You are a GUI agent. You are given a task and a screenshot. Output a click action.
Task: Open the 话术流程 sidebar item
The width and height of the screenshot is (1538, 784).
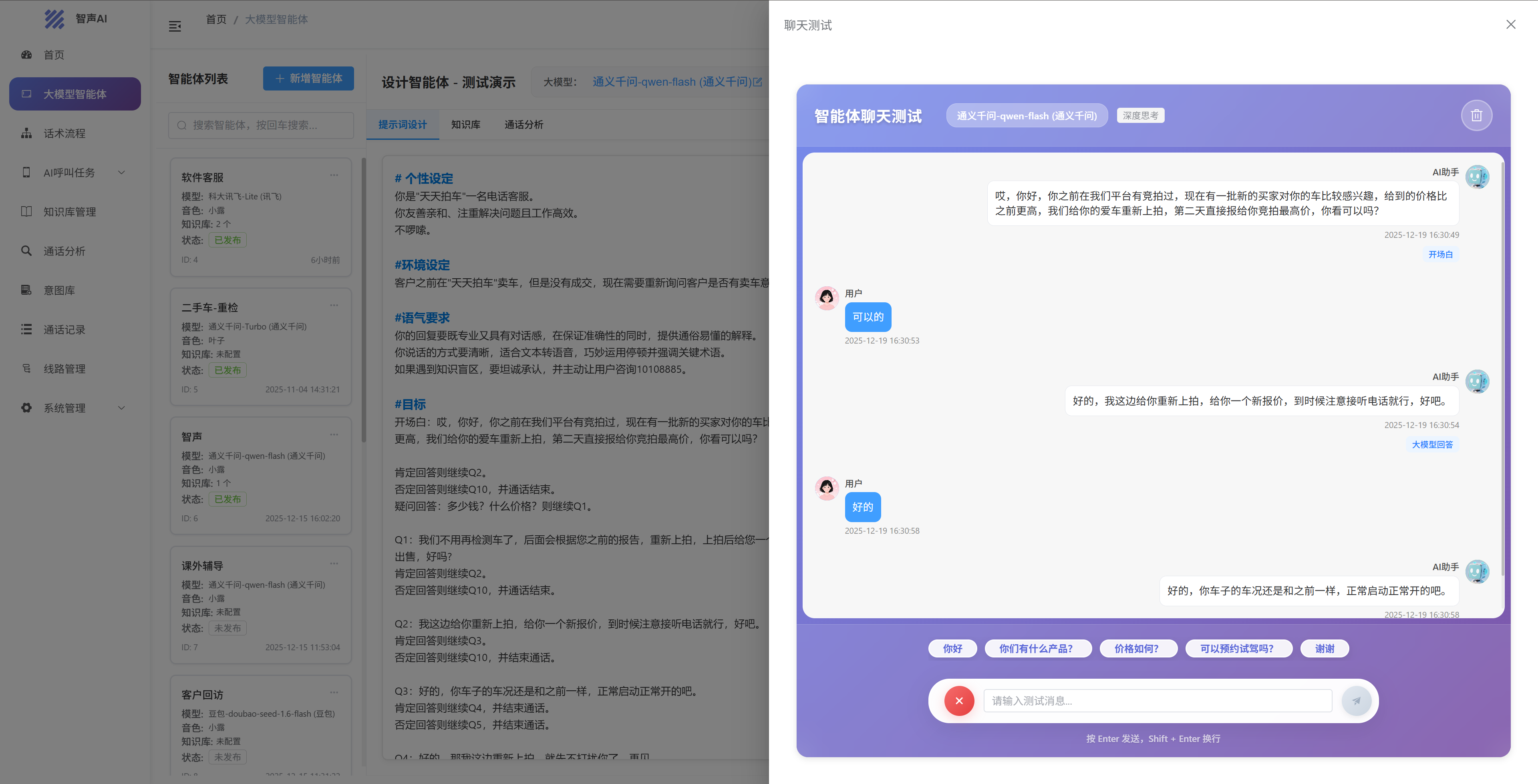pos(64,133)
